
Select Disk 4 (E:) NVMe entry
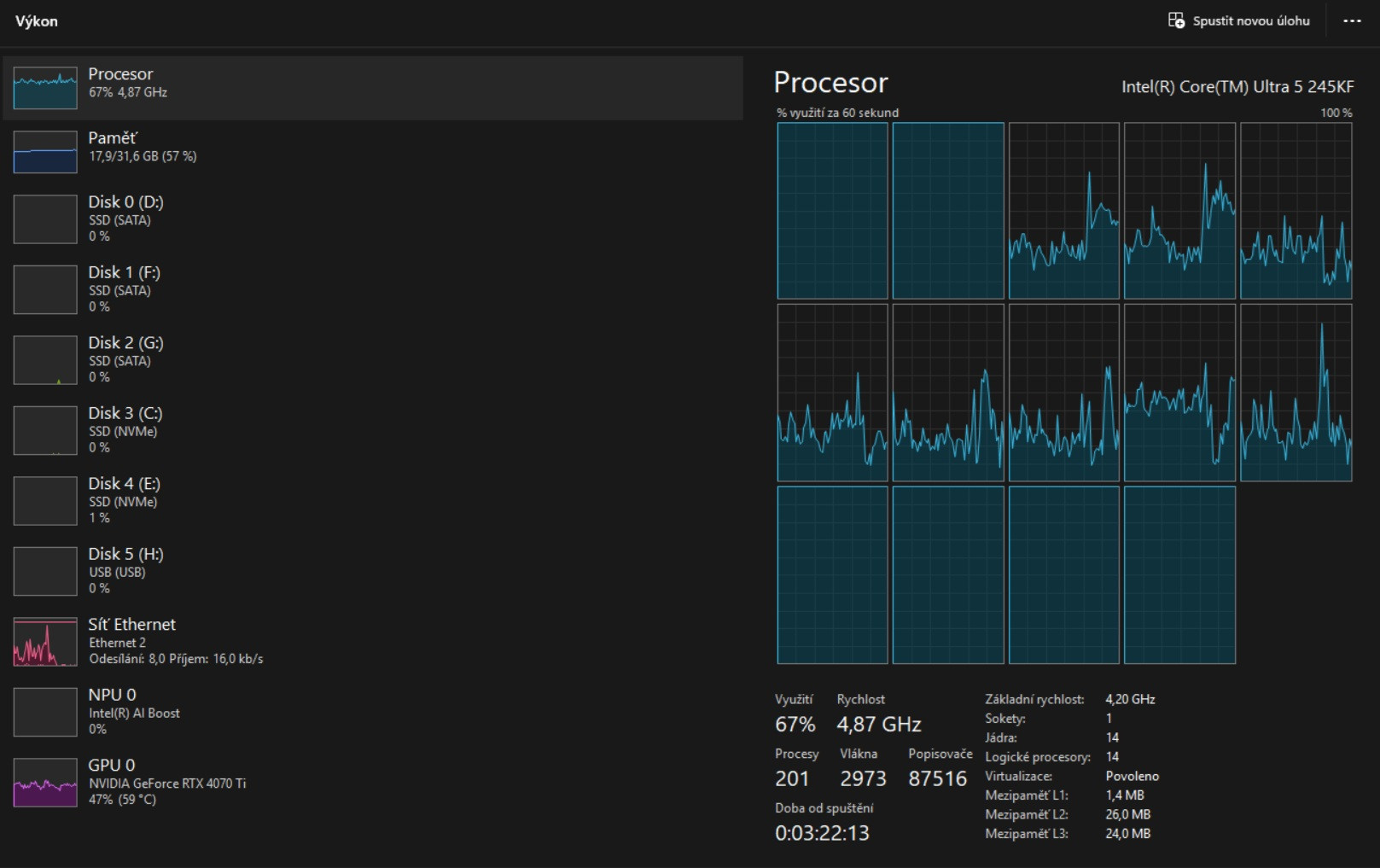[x=373, y=501]
